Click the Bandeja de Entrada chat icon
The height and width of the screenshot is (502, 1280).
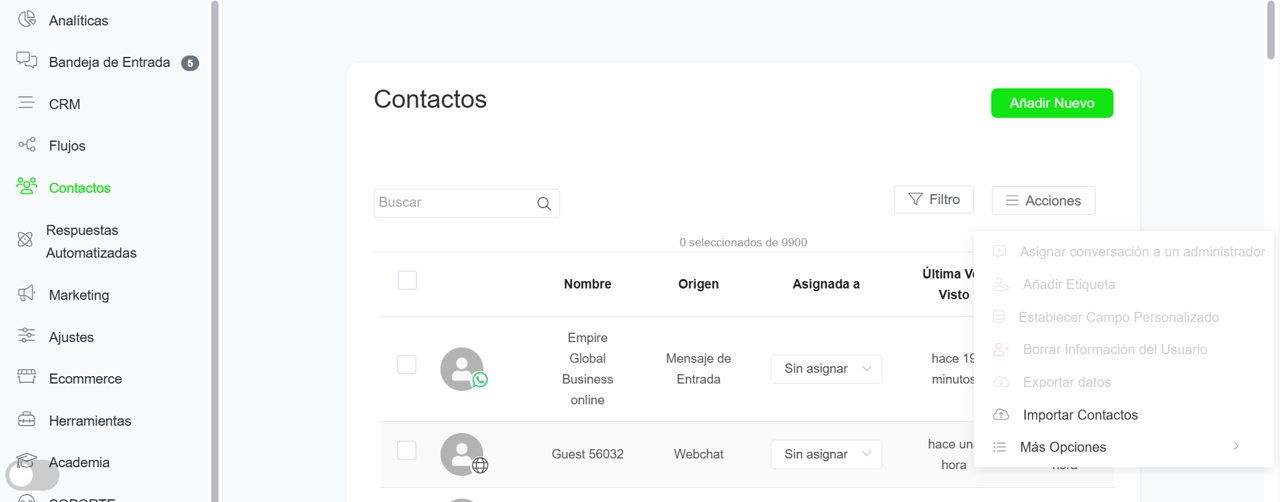27,61
